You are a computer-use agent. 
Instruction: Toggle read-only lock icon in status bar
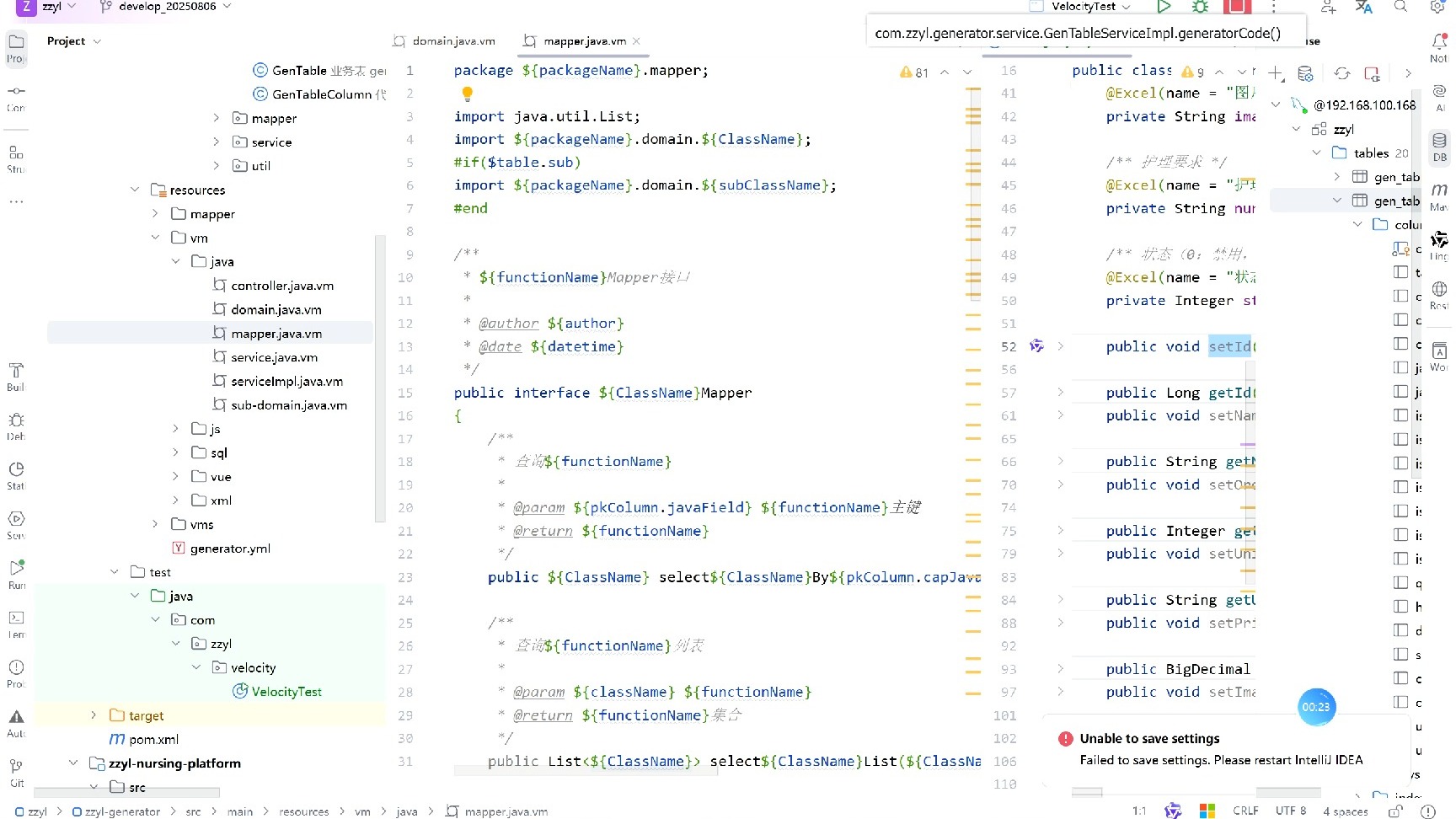pos(1395,811)
